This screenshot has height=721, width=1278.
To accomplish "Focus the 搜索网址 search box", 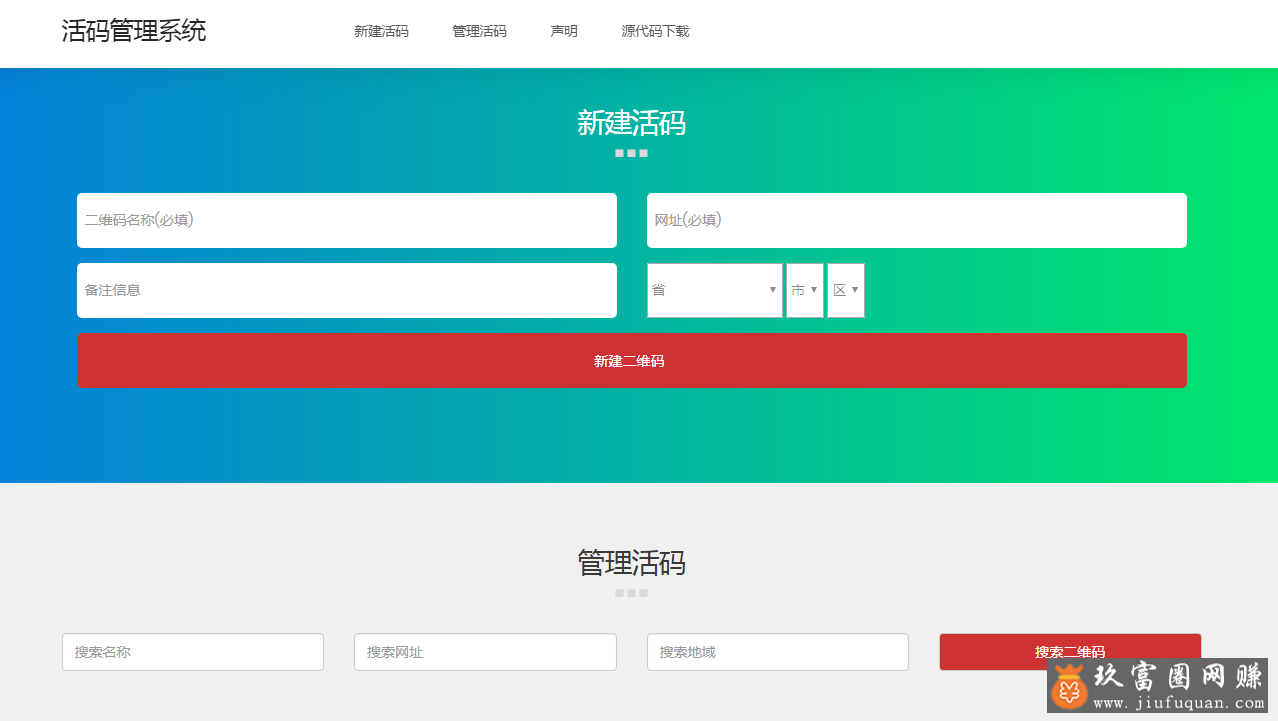I will (x=485, y=652).
